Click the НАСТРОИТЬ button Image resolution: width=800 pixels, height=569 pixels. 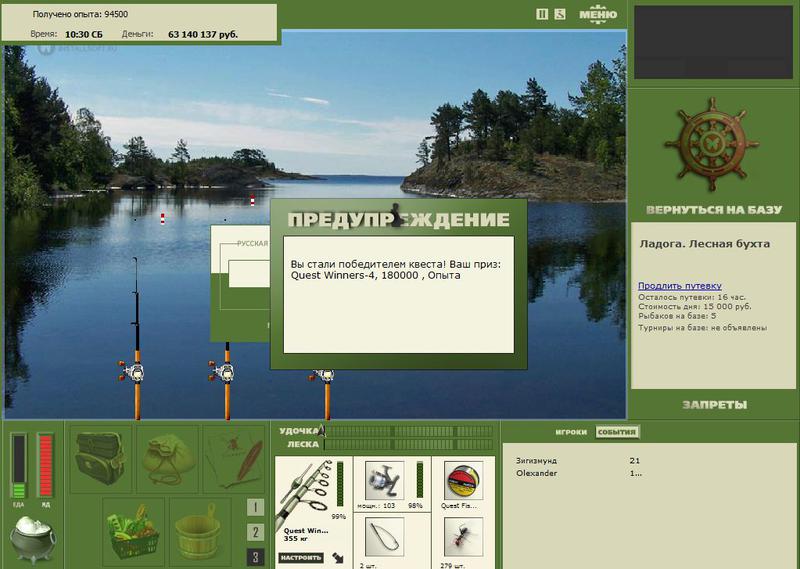click(302, 557)
